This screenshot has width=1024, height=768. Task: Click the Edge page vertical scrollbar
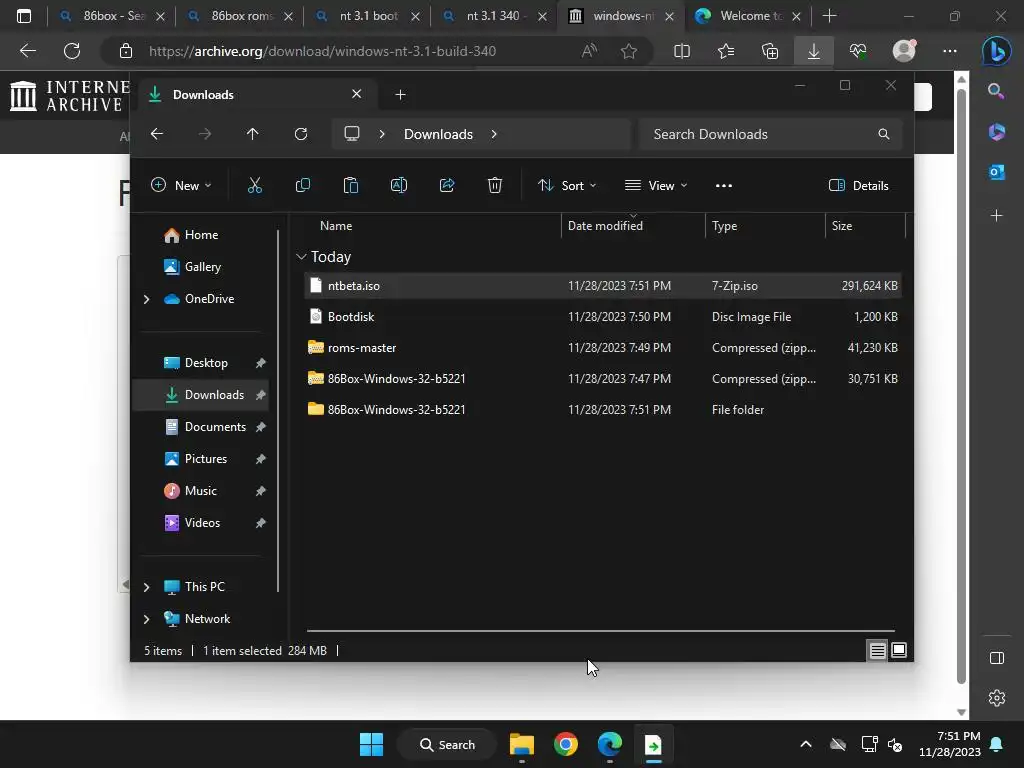(961, 385)
